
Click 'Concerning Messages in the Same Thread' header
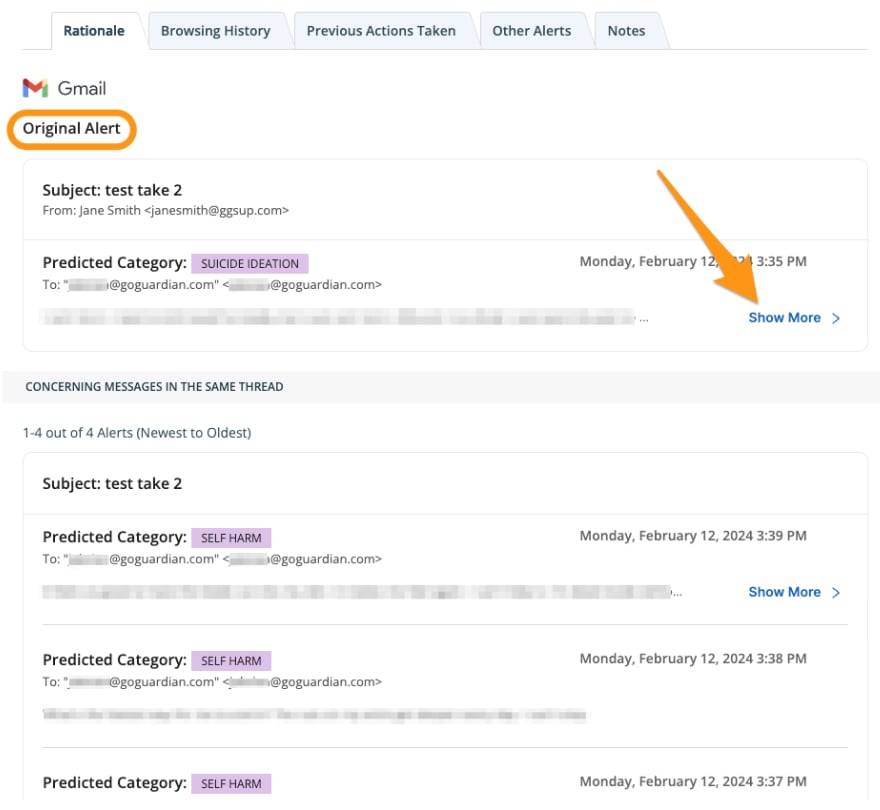point(154,387)
